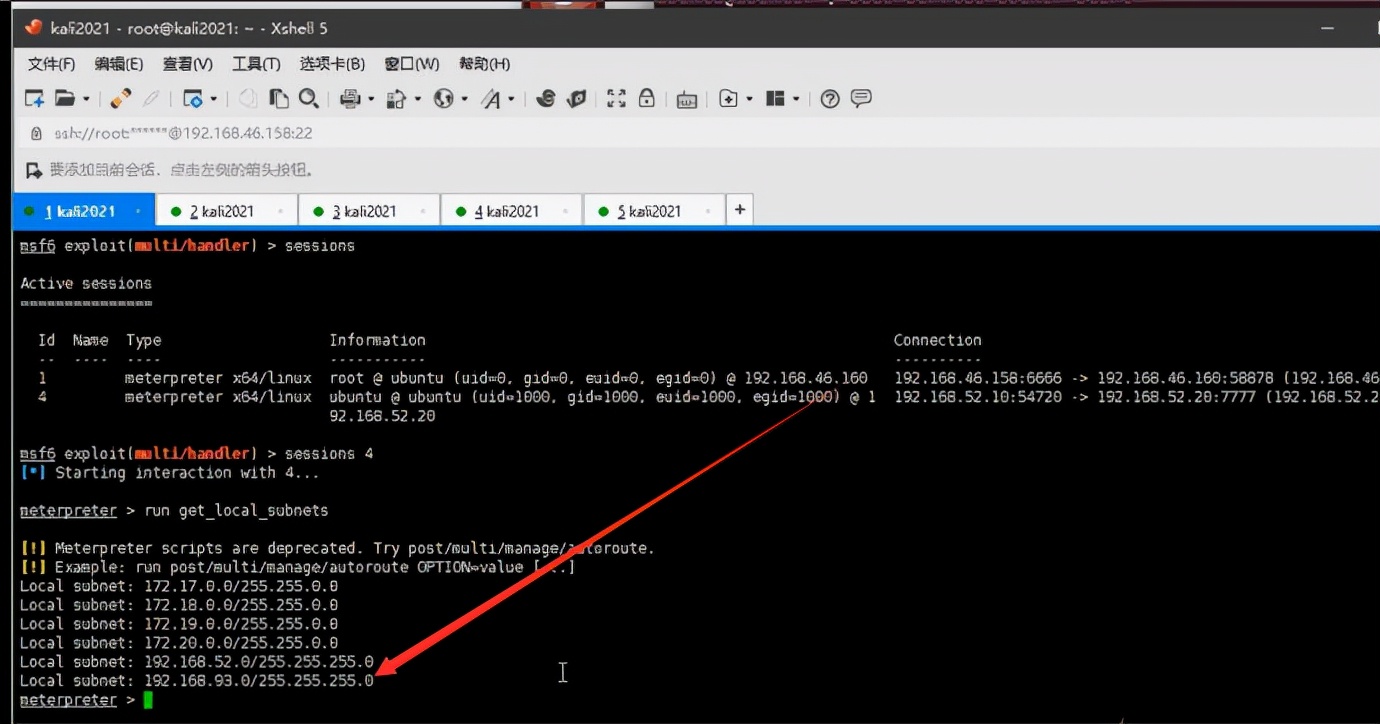Close tab 3 kali2021 with its x
The height and width of the screenshot is (724, 1380).
422,212
